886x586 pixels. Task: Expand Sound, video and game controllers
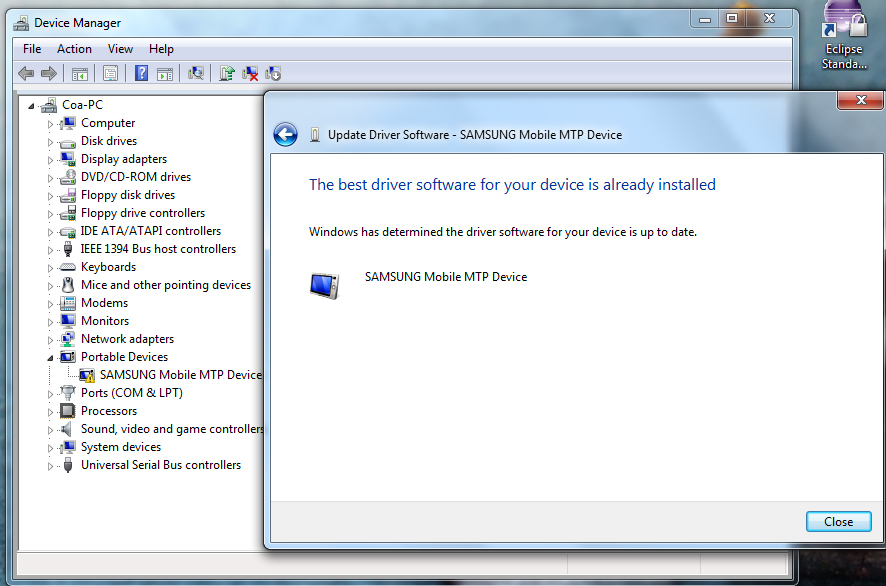50,430
